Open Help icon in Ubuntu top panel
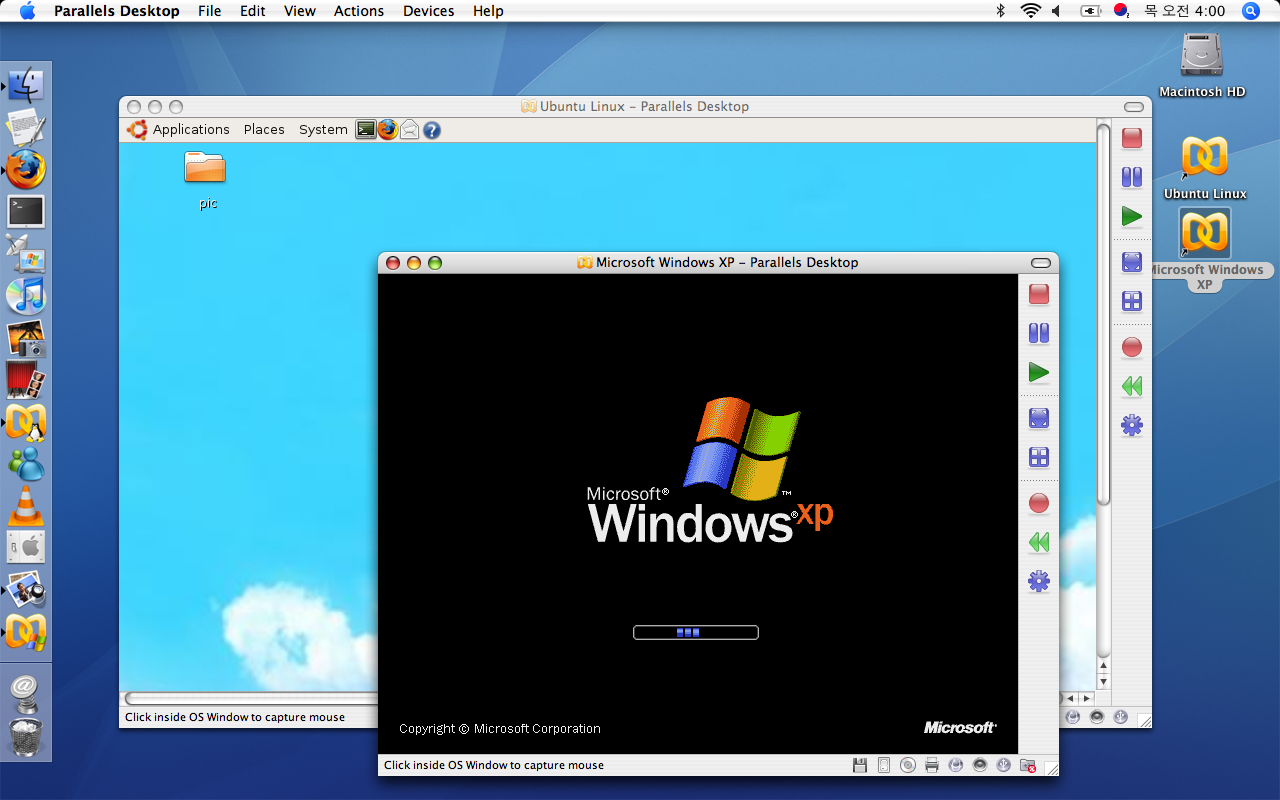1280x800 pixels. tap(432, 130)
